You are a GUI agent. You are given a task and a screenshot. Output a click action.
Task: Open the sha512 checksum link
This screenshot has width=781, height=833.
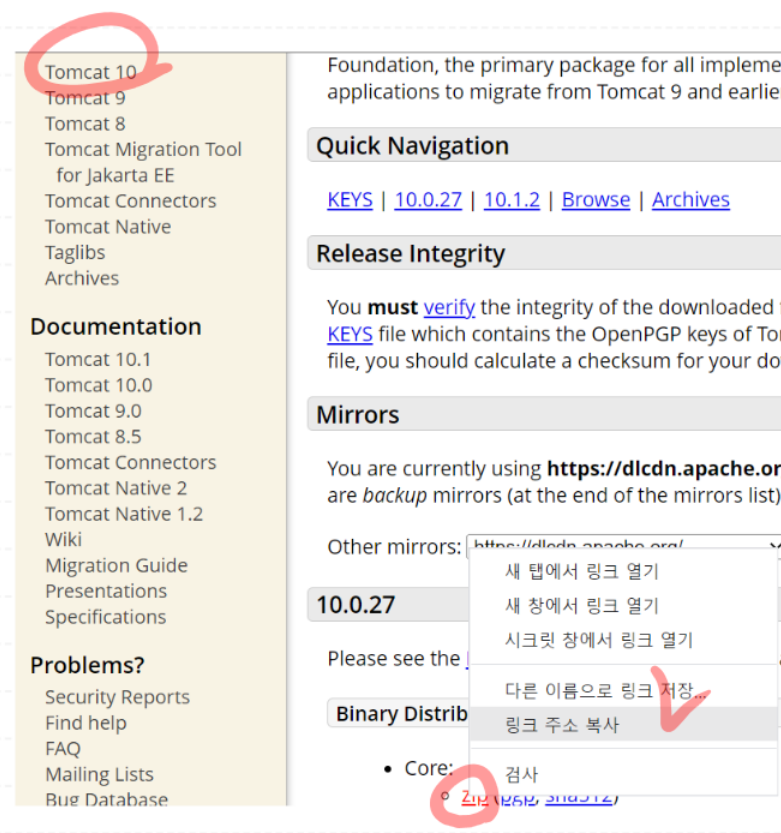[x=579, y=798]
